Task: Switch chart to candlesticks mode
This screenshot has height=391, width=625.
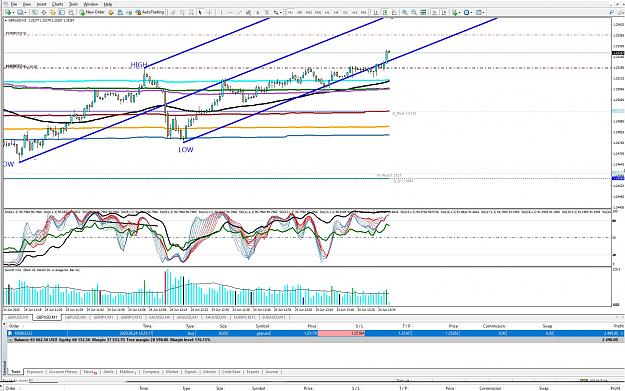Action: point(385,12)
